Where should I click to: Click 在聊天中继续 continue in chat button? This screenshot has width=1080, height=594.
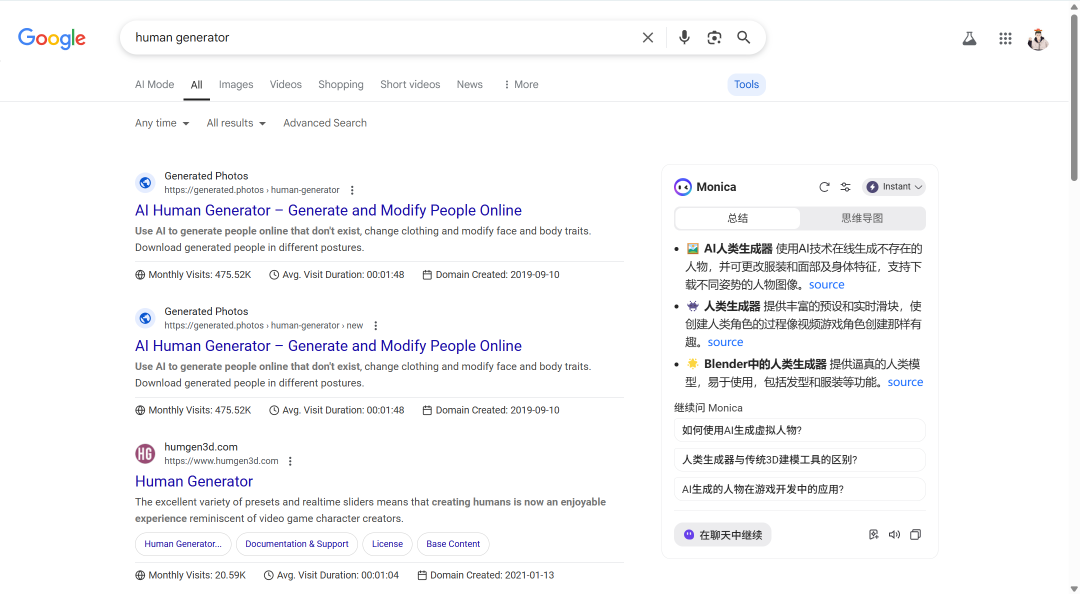point(723,535)
